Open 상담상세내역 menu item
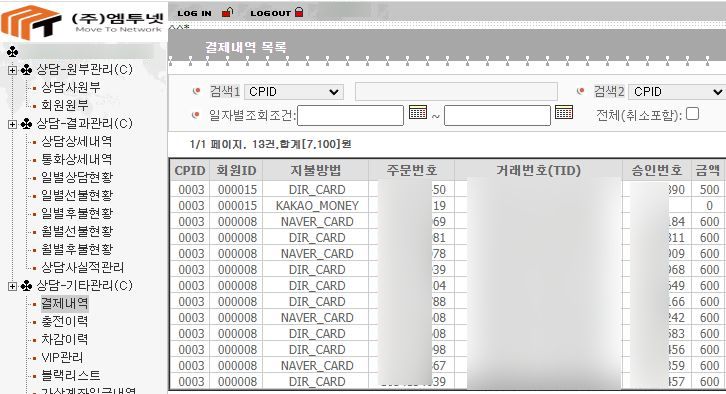726x394 pixels. [76, 141]
